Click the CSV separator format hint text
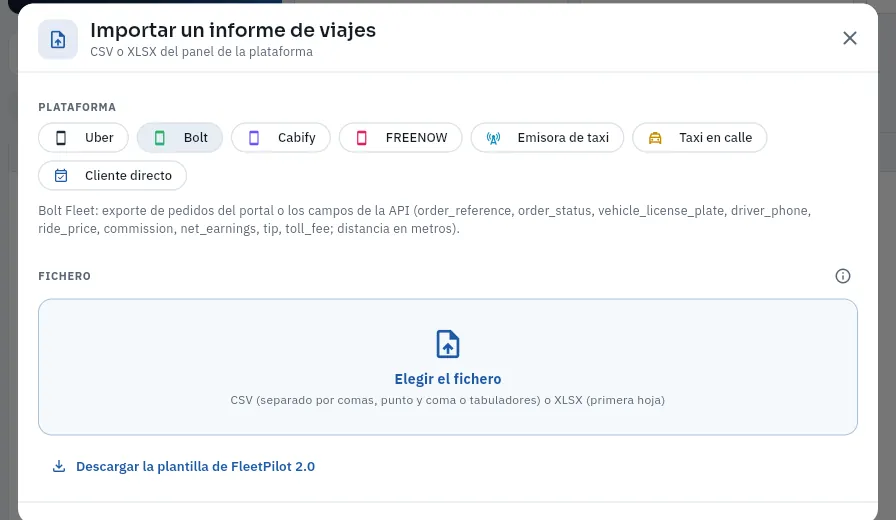 coord(448,400)
